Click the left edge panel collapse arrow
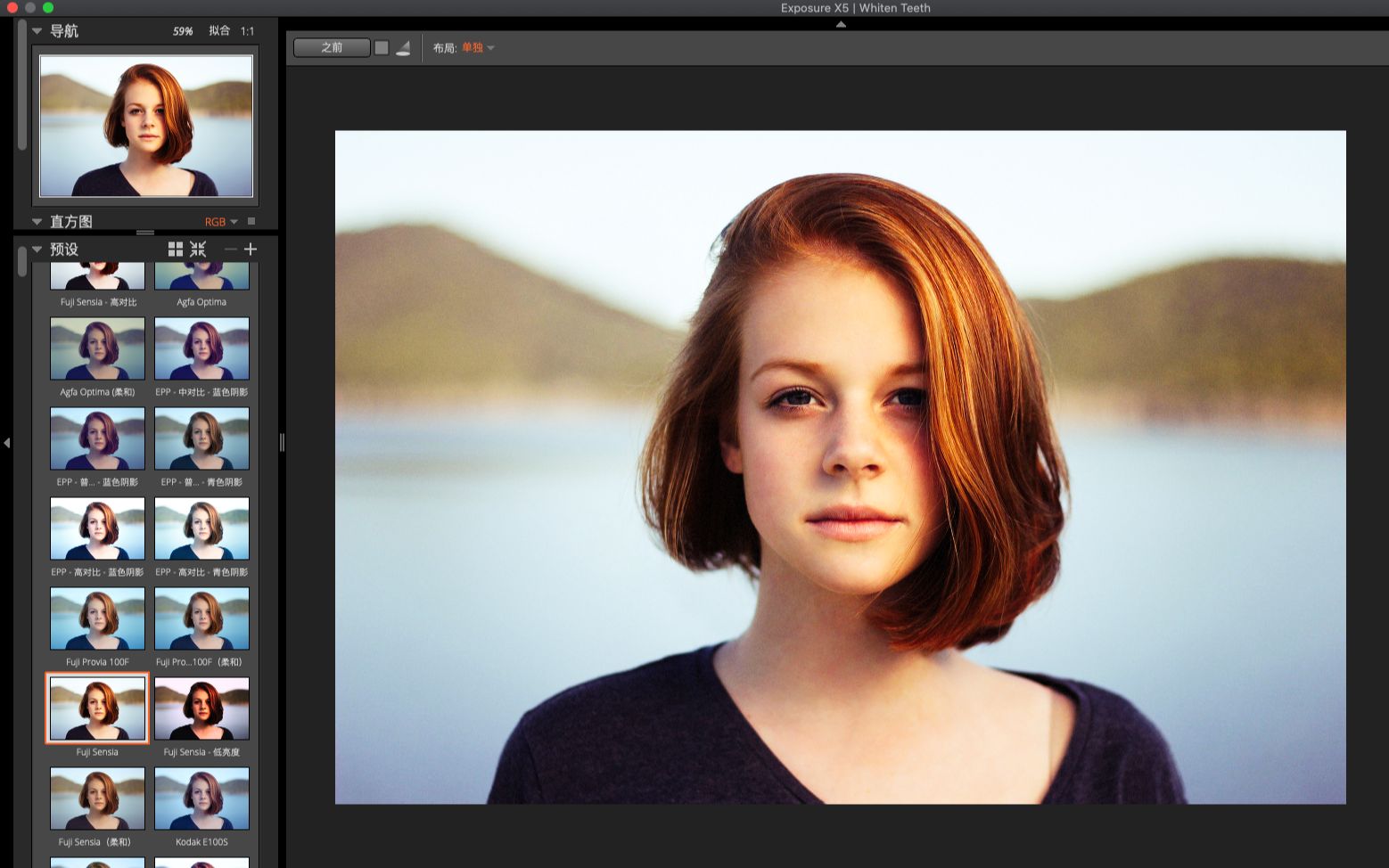 click(6, 443)
